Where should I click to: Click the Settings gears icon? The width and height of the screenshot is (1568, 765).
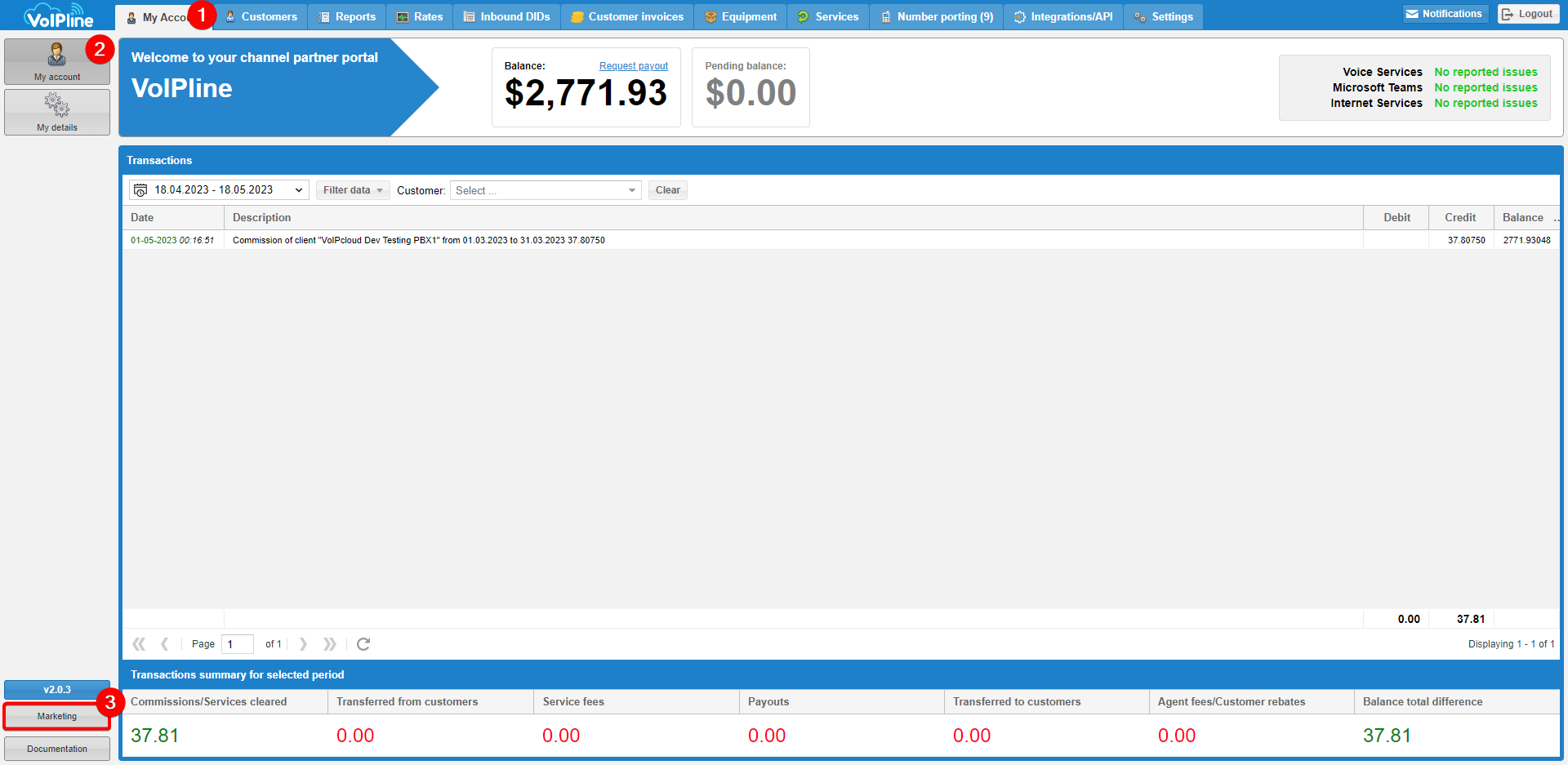pyautogui.click(x=1140, y=16)
